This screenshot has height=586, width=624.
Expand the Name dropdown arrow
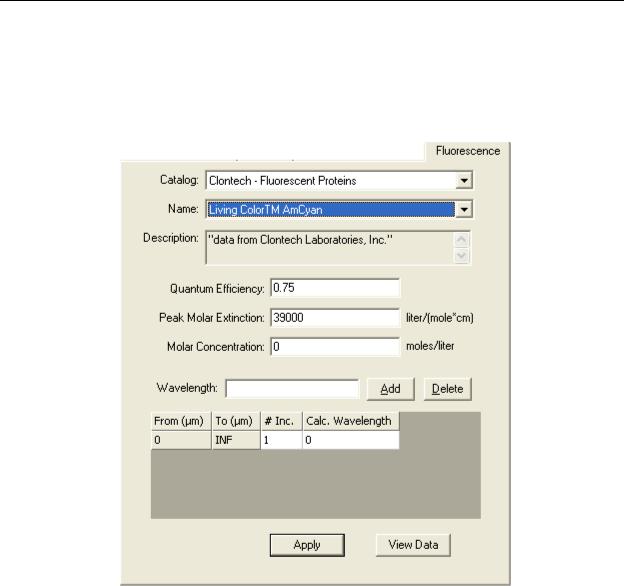(464, 209)
